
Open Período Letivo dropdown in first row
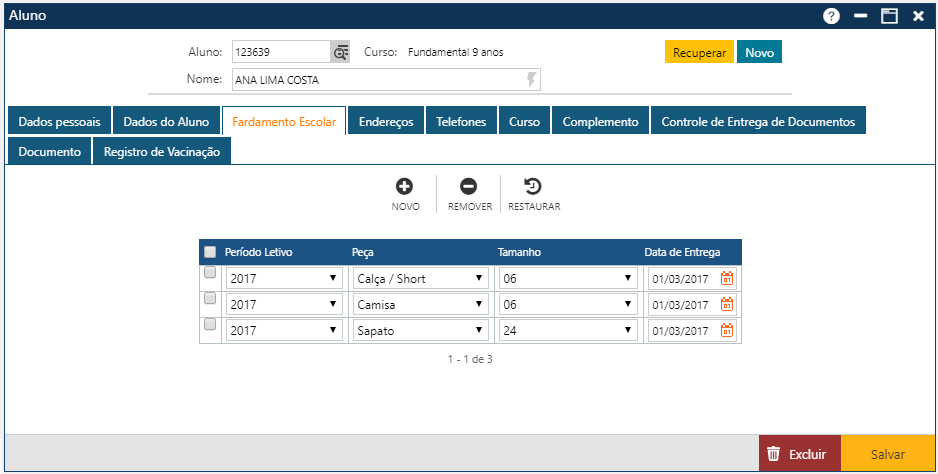[x=283, y=279]
